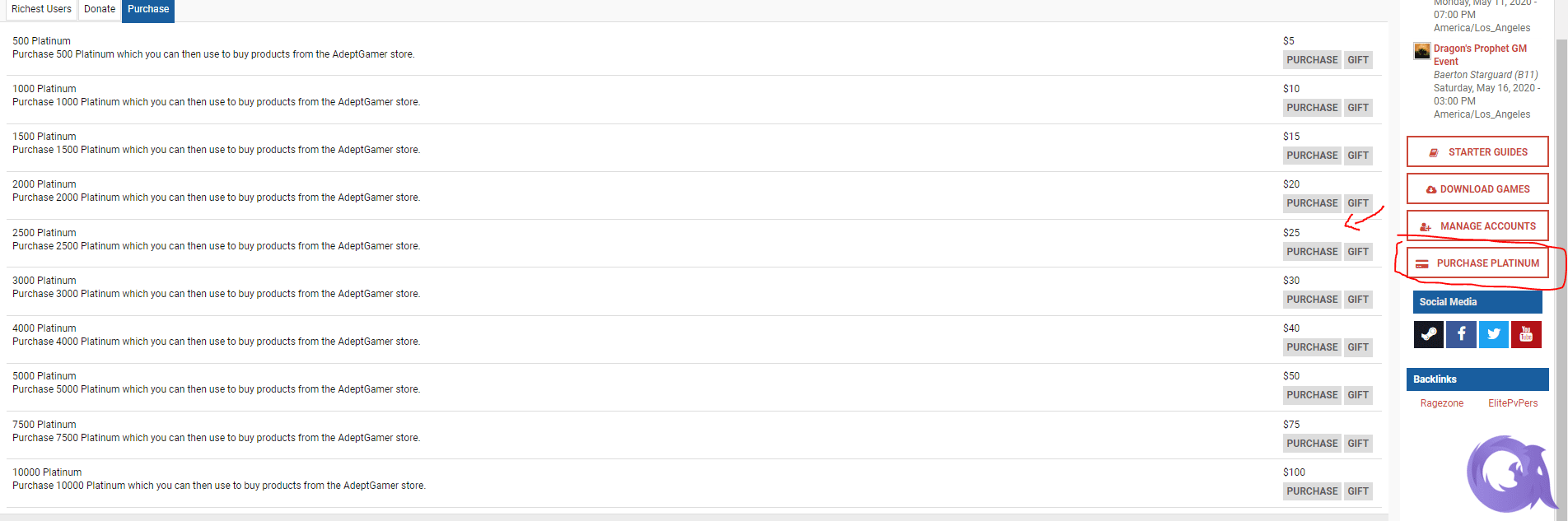Open the Steam social media icon

point(1429,334)
